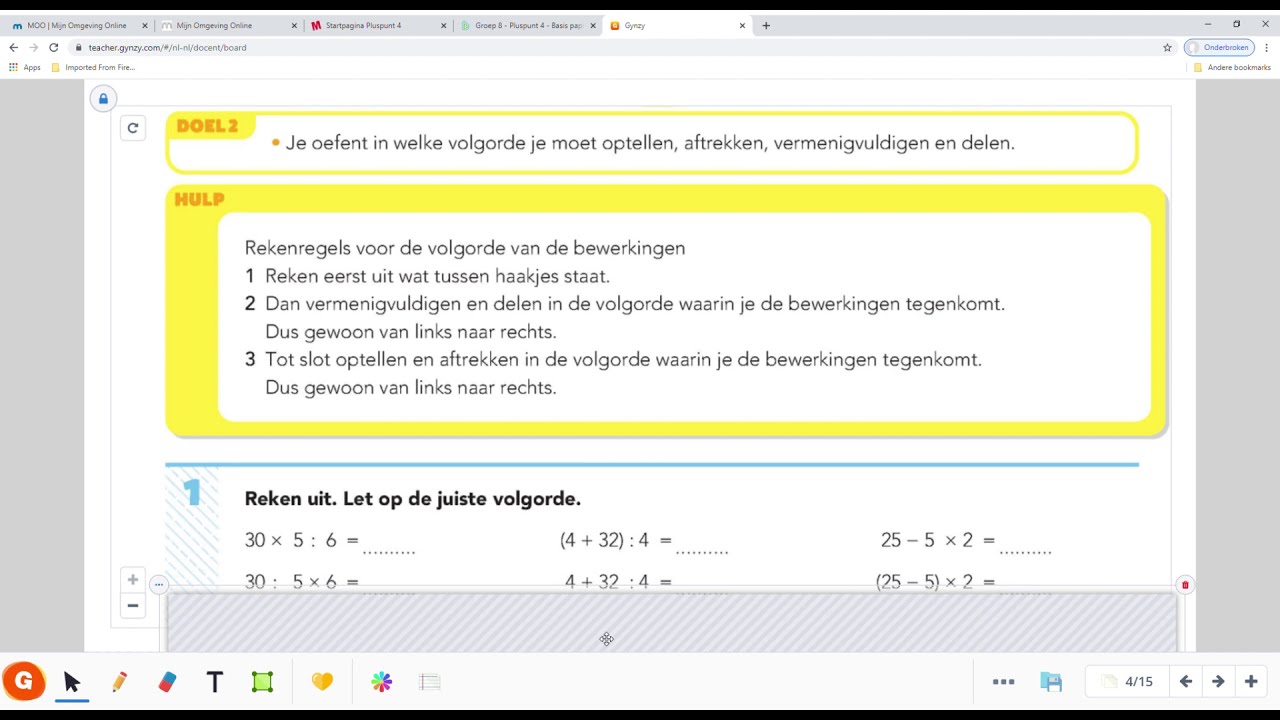Click the address bar URL field

[620, 47]
